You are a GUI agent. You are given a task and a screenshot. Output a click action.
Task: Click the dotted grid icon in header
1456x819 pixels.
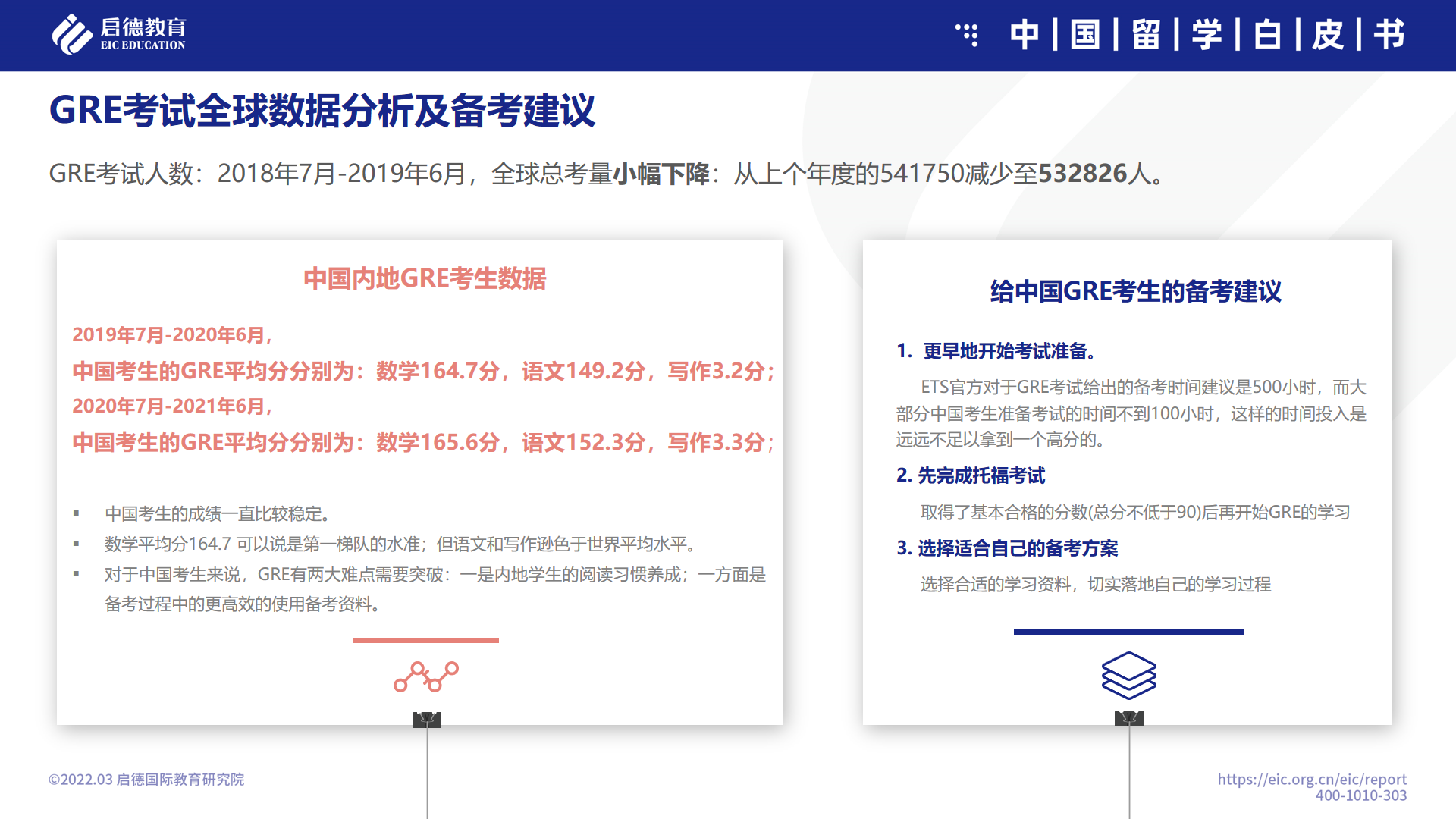pos(967,35)
